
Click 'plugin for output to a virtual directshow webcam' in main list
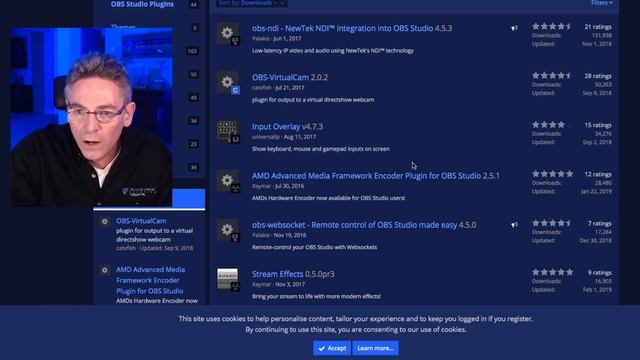(313, 100)
